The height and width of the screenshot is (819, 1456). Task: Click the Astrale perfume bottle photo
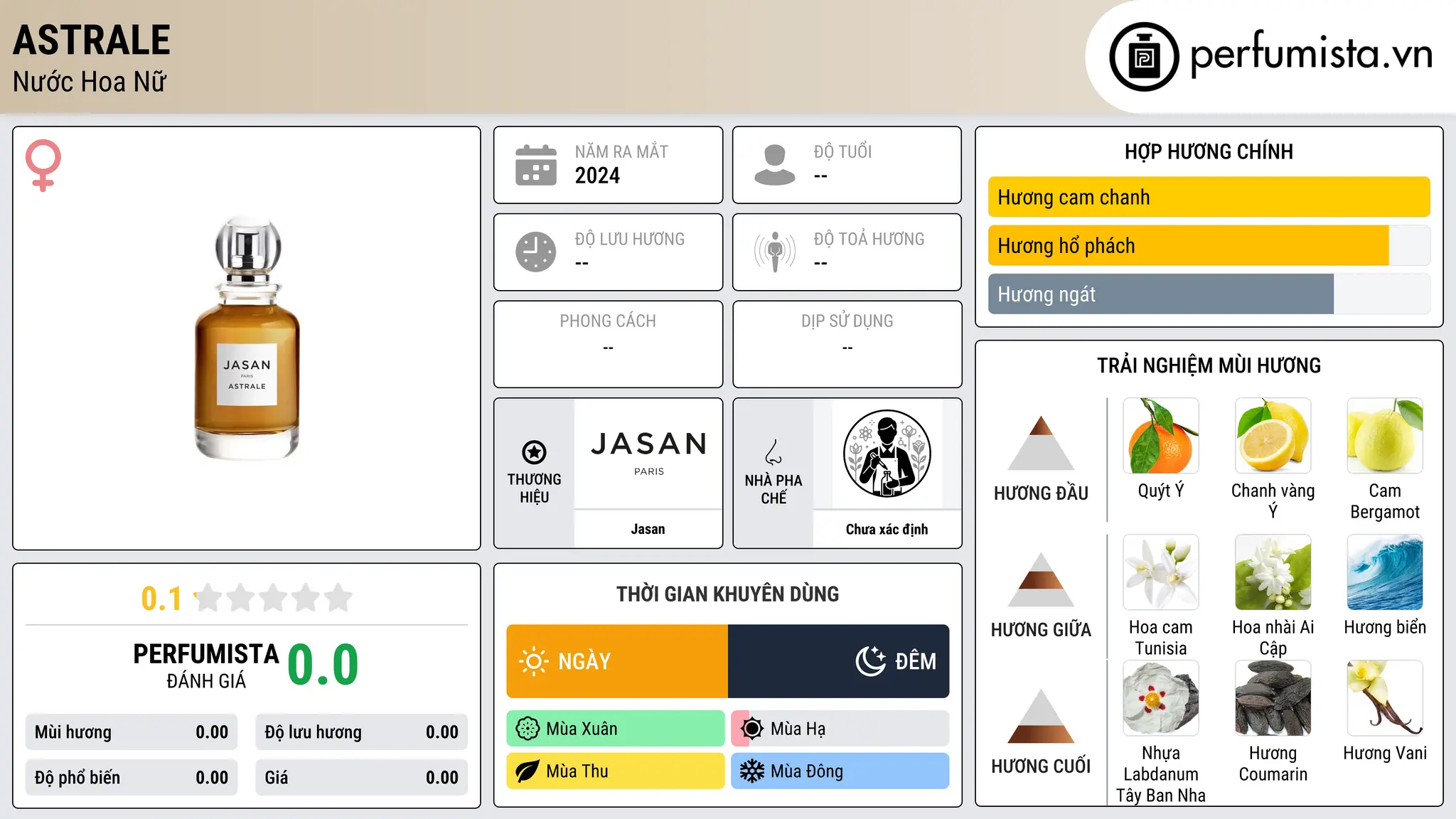[x=247, y=338]
